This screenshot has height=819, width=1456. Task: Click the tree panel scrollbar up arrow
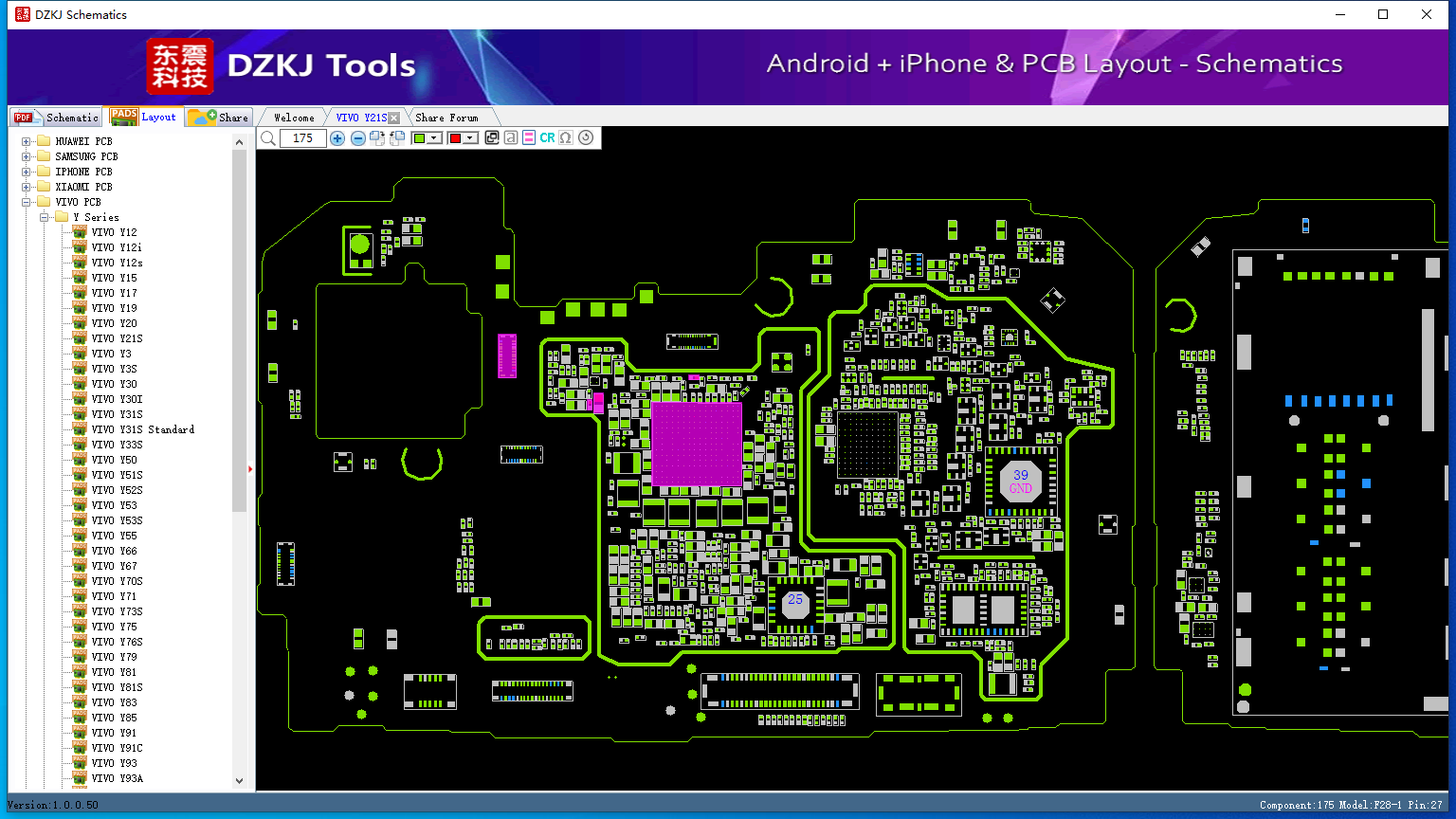pos(239,141)
